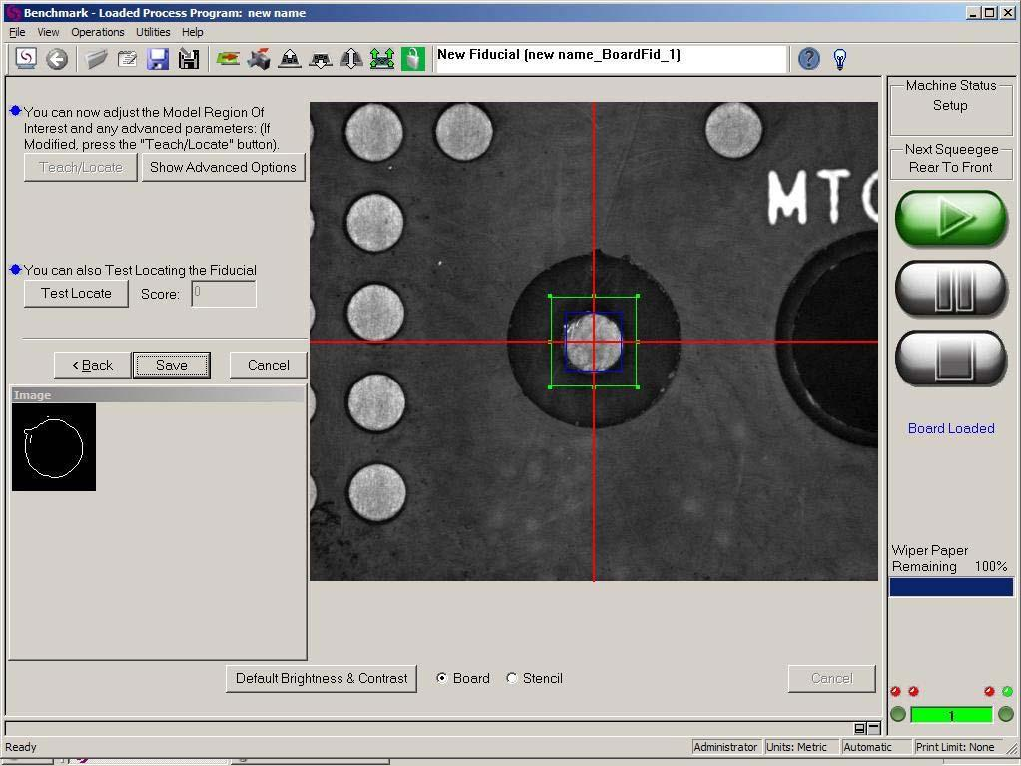Click the back arrow toolbar icon

tap(57, 59)
